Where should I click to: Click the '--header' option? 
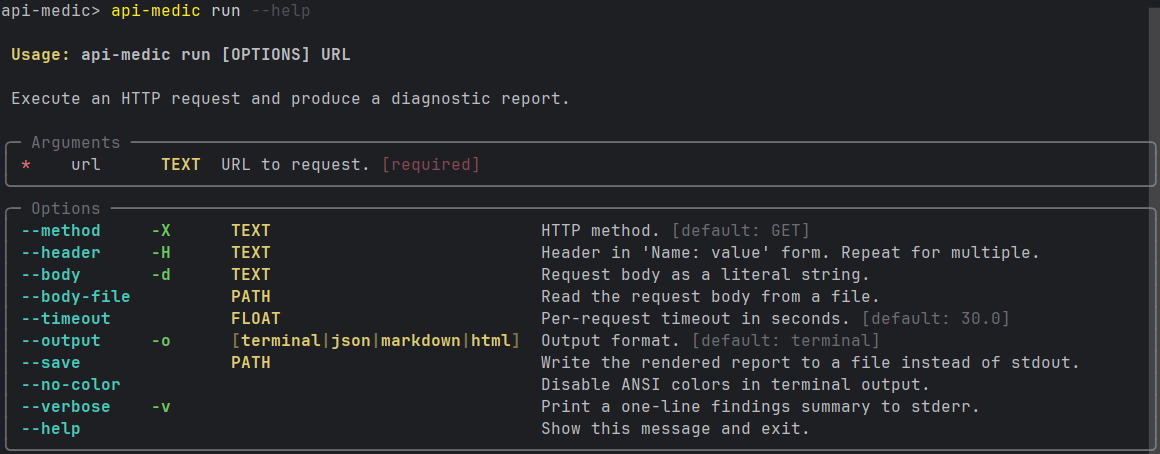click(61, 253)
